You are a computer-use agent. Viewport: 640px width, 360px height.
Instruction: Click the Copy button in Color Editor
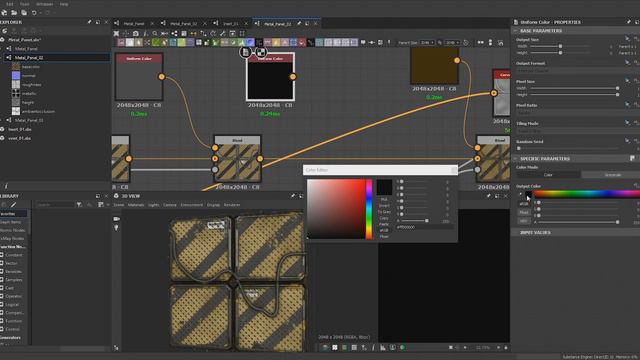tap(384, 218)
